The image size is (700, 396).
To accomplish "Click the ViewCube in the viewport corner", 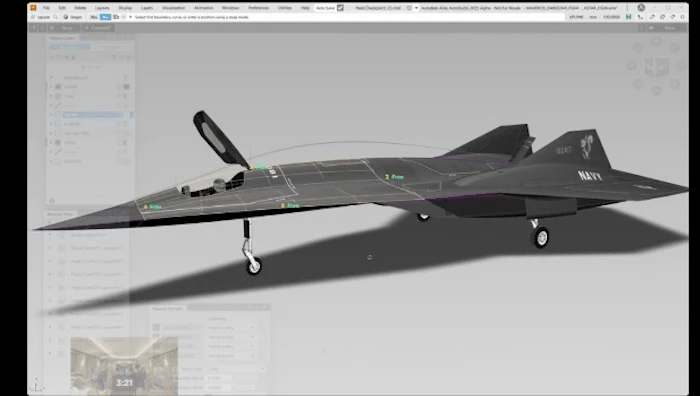I will [x=656, y=67].
